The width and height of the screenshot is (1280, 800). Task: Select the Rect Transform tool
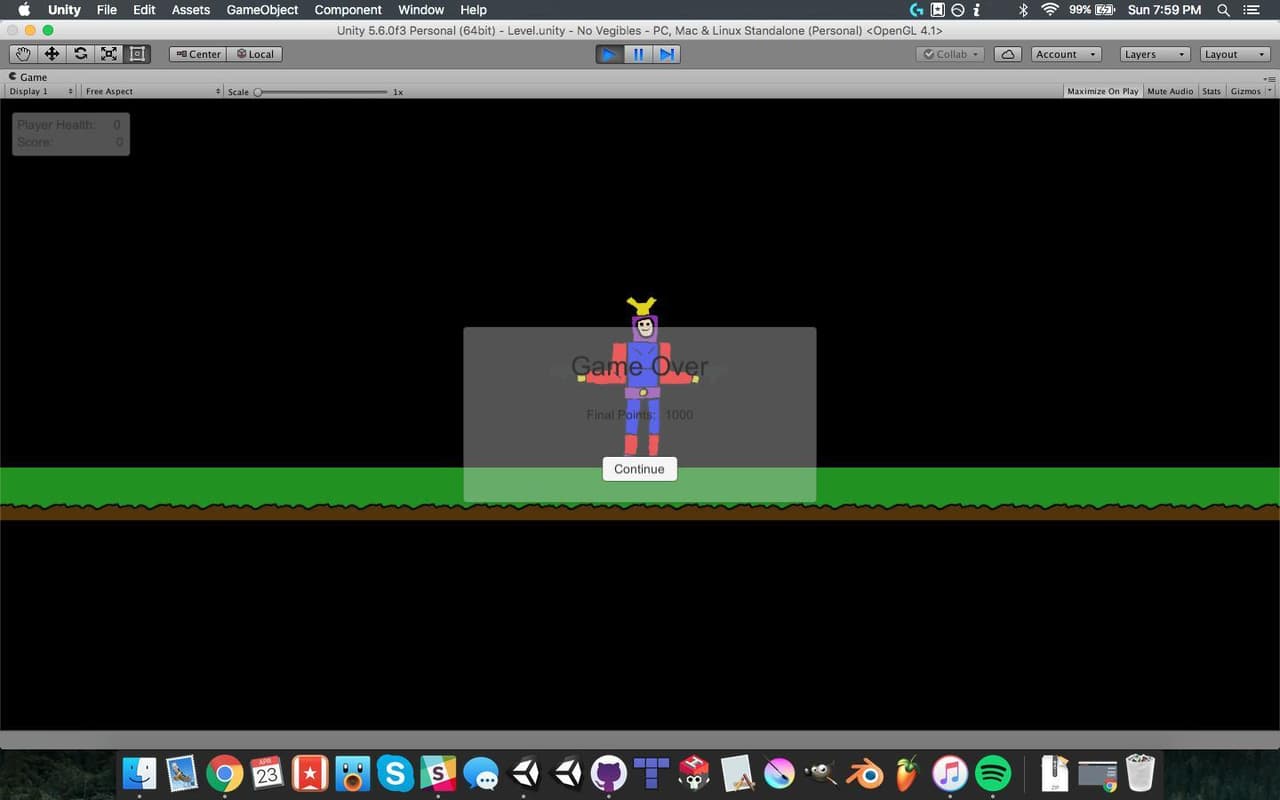(x=137, y=54)
